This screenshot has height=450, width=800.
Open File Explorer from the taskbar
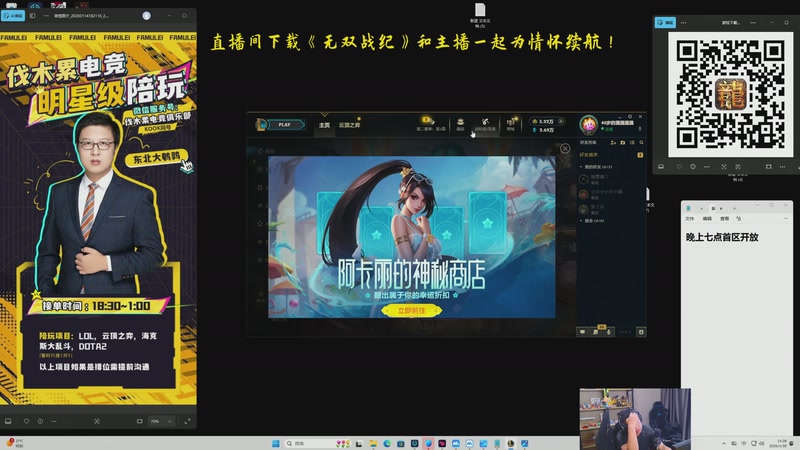(x=373, y=443)
